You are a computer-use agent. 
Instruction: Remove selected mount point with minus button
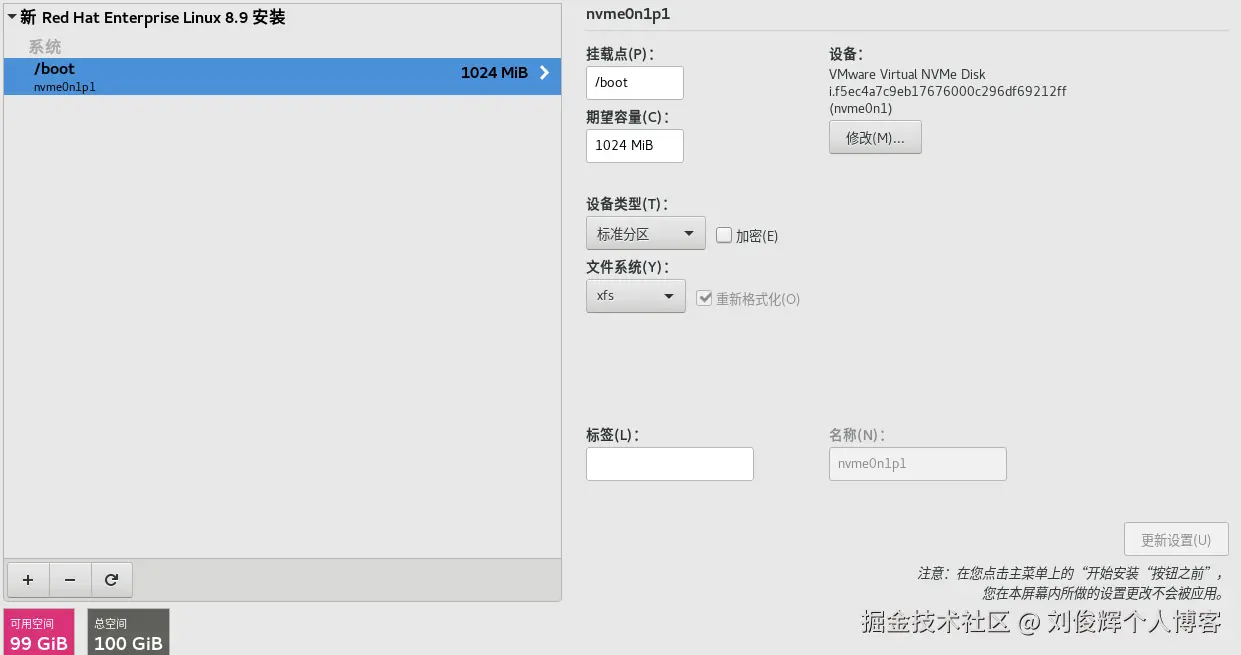pos(70,579)
